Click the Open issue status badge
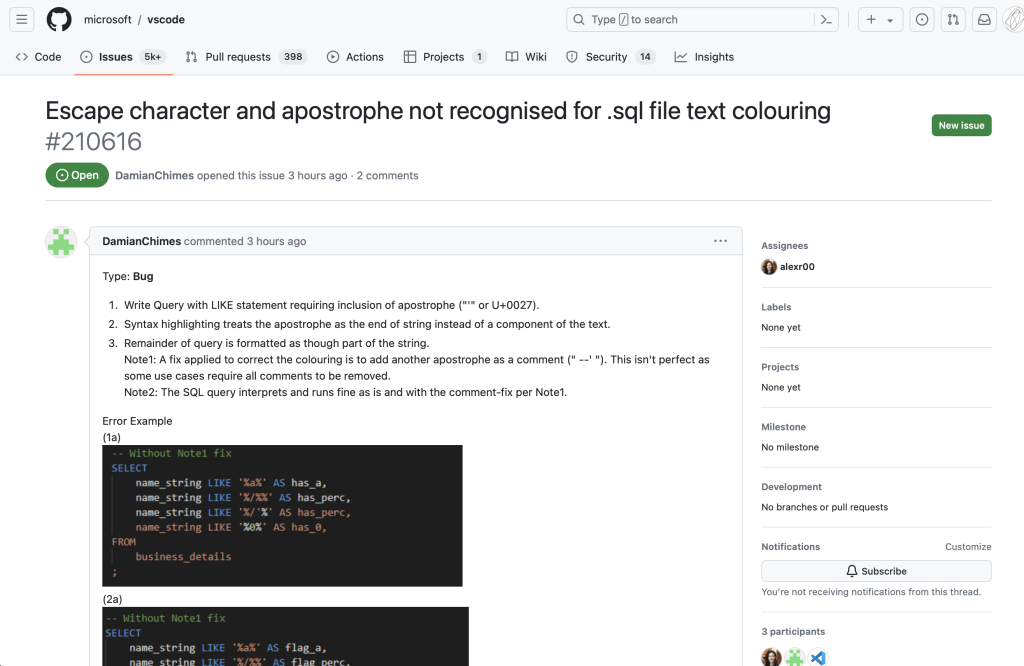 [x=77, y=175]
